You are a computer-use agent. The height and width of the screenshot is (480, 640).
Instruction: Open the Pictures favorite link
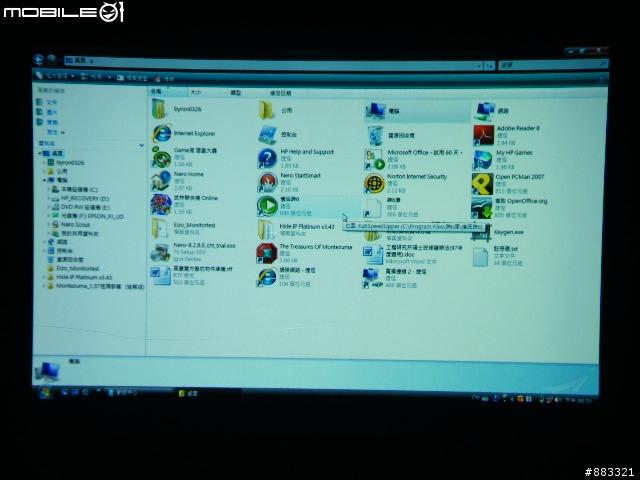click(47, 112)
